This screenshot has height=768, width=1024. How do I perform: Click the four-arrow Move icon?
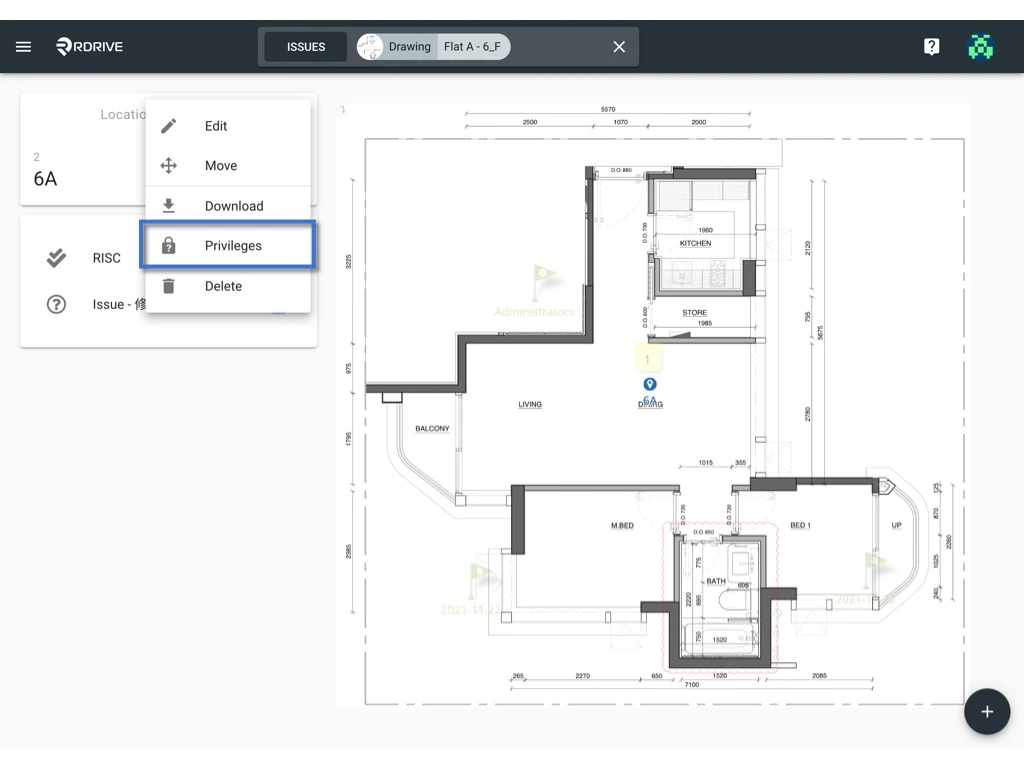pyautogui.click(x=168, y=166)
